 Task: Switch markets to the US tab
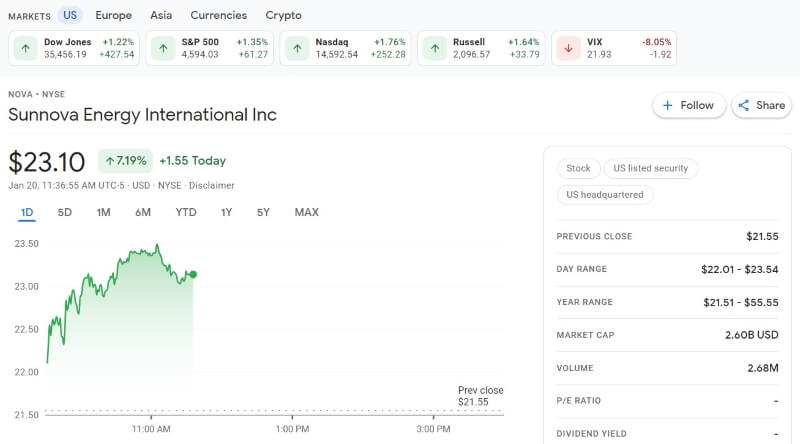click(x=70, y=15)
